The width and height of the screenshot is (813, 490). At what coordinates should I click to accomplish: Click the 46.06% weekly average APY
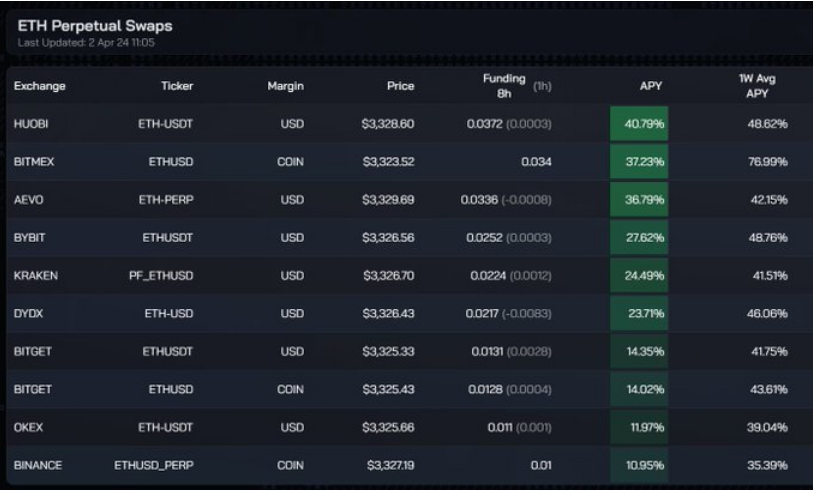click(768, 313)
